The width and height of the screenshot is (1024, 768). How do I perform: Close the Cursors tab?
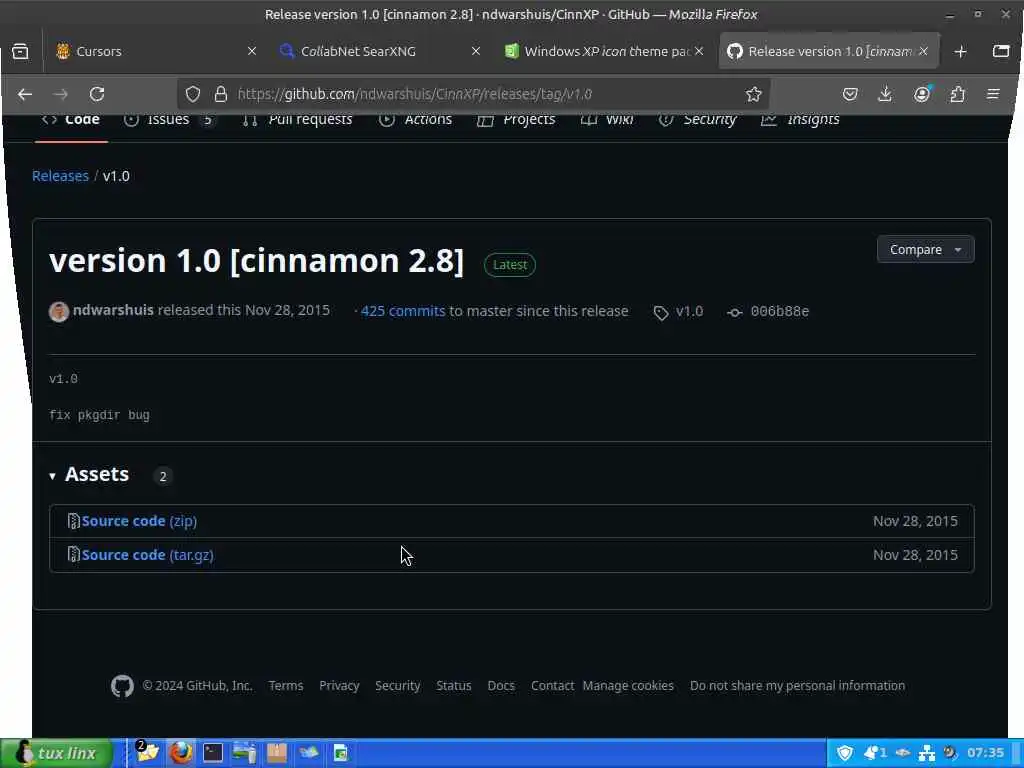coord(251,51)
